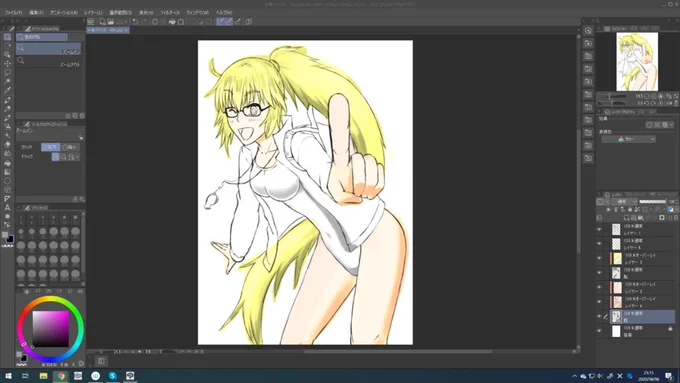Viewport: 680px width, 383px height.
Task: Hide overlay レイヤー2 using its eye icon
Action: point(599,258)
